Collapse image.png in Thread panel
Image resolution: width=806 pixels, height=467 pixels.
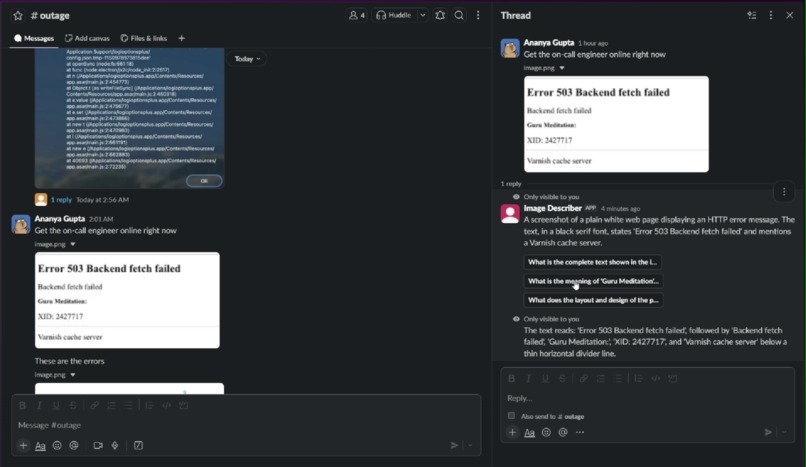point(562,68)
